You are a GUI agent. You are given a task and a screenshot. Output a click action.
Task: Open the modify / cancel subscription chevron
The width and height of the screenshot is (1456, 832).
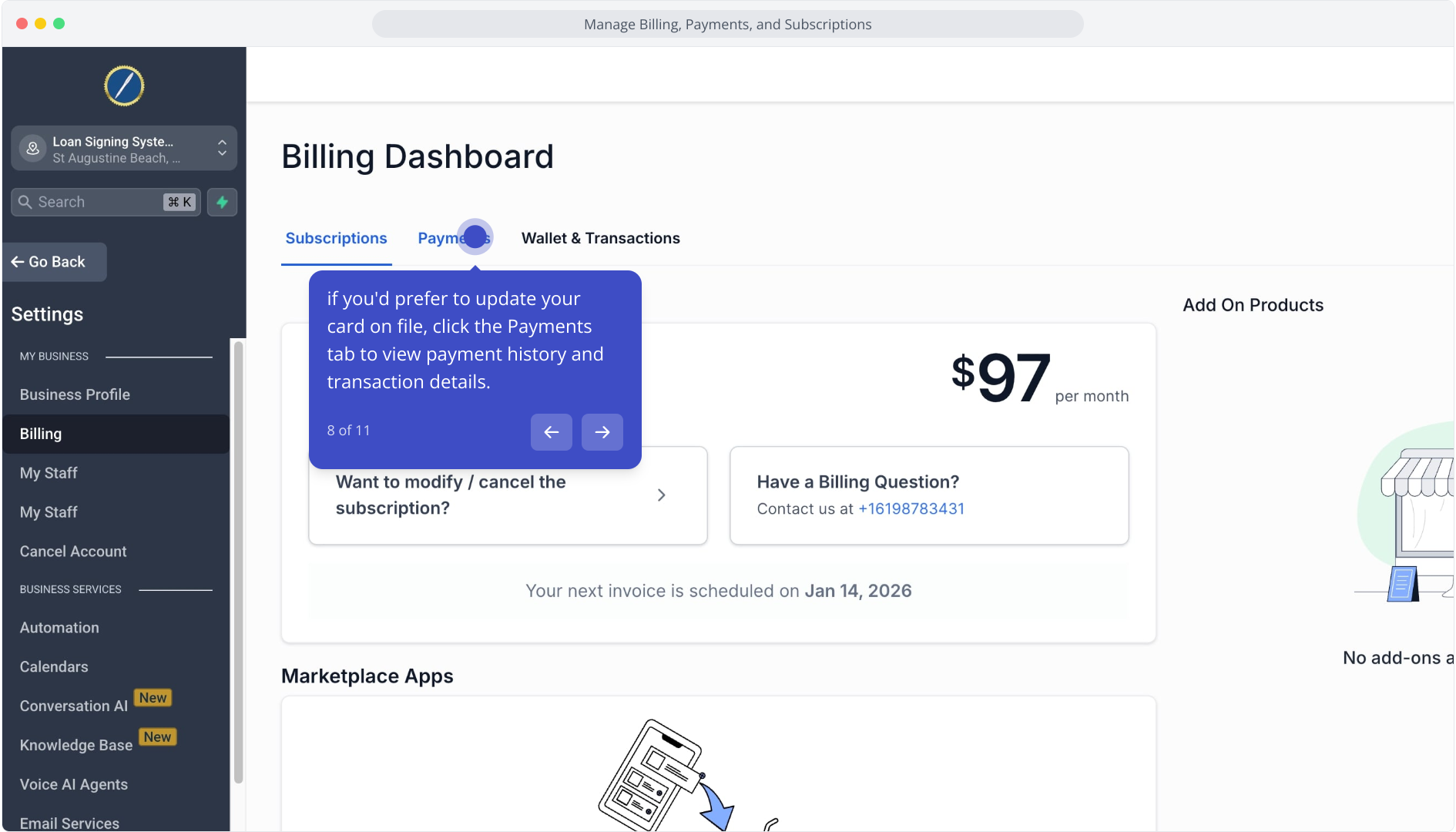[x=661, y=495]
